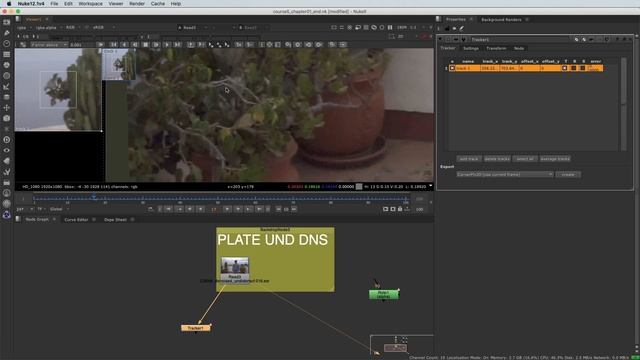Screen dimensions: 640x360
Task: Open the Nuke12.1v4 application menu
Action: (x=31, y=4)
